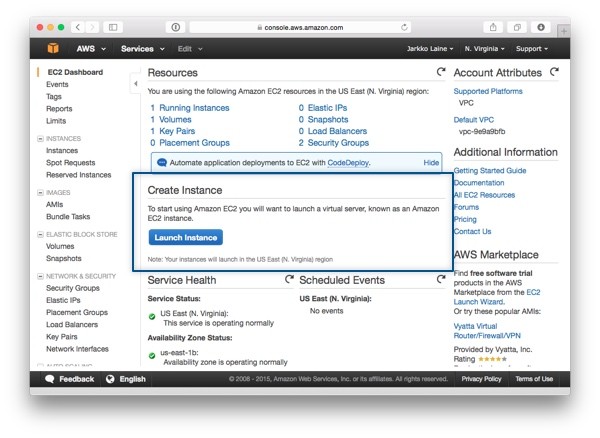This screenshot has width=600, height=438.
Task: Open the Jarkko Laine account menu
Action: point(430,49)
